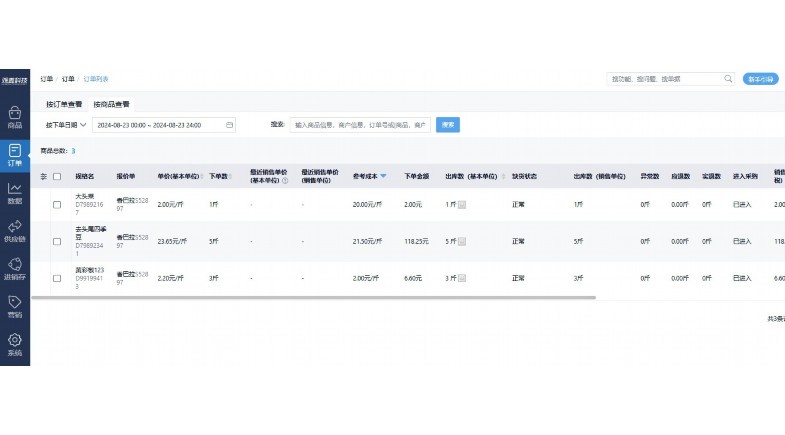The width and height of the screenshot is (785, 435).
Task: Click the table horizontal scrollbar
Action: (x=313, y=297)
